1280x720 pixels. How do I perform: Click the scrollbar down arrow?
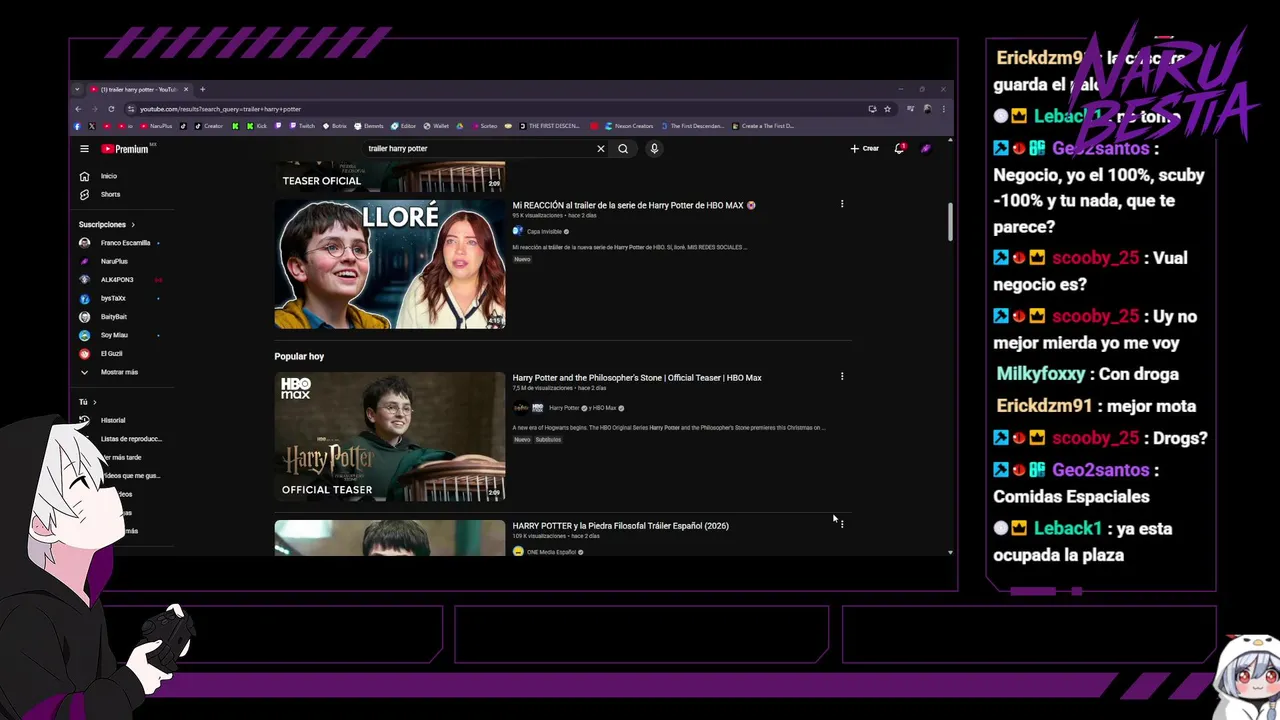pyautogui.click(x=950, y=552)
